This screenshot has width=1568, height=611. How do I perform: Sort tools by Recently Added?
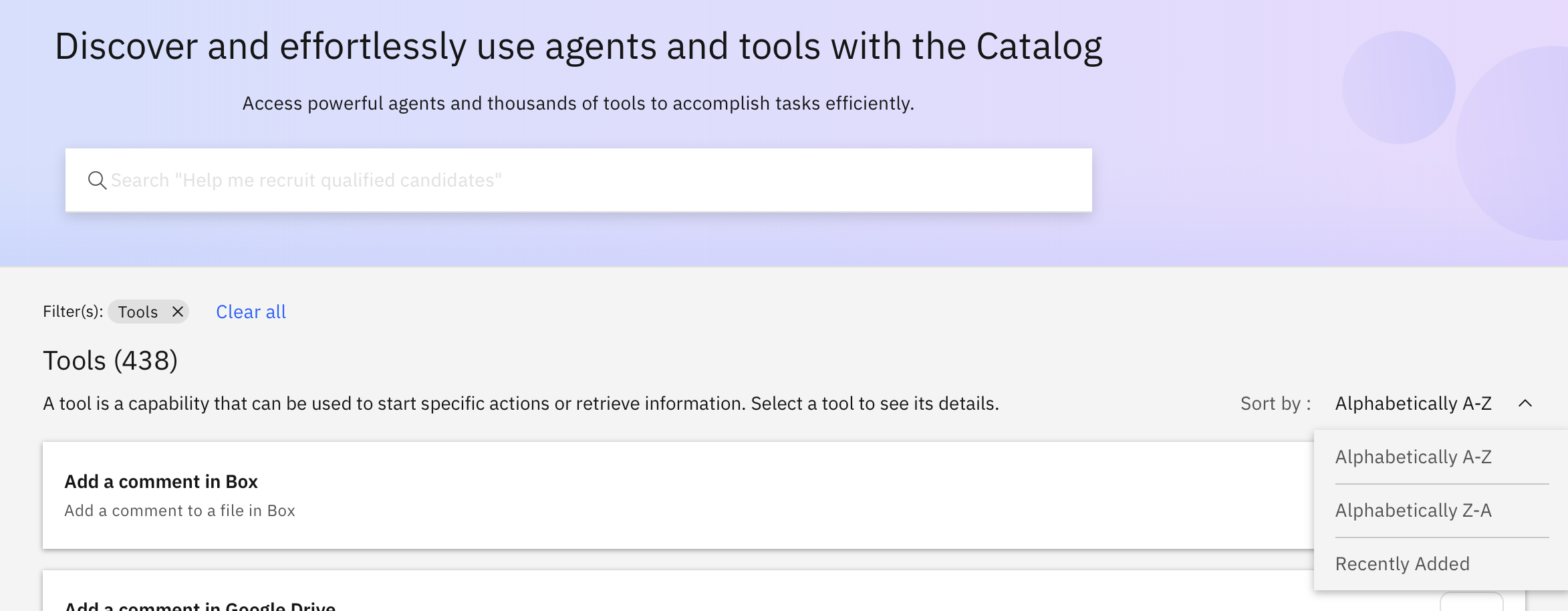[1402, 564]
